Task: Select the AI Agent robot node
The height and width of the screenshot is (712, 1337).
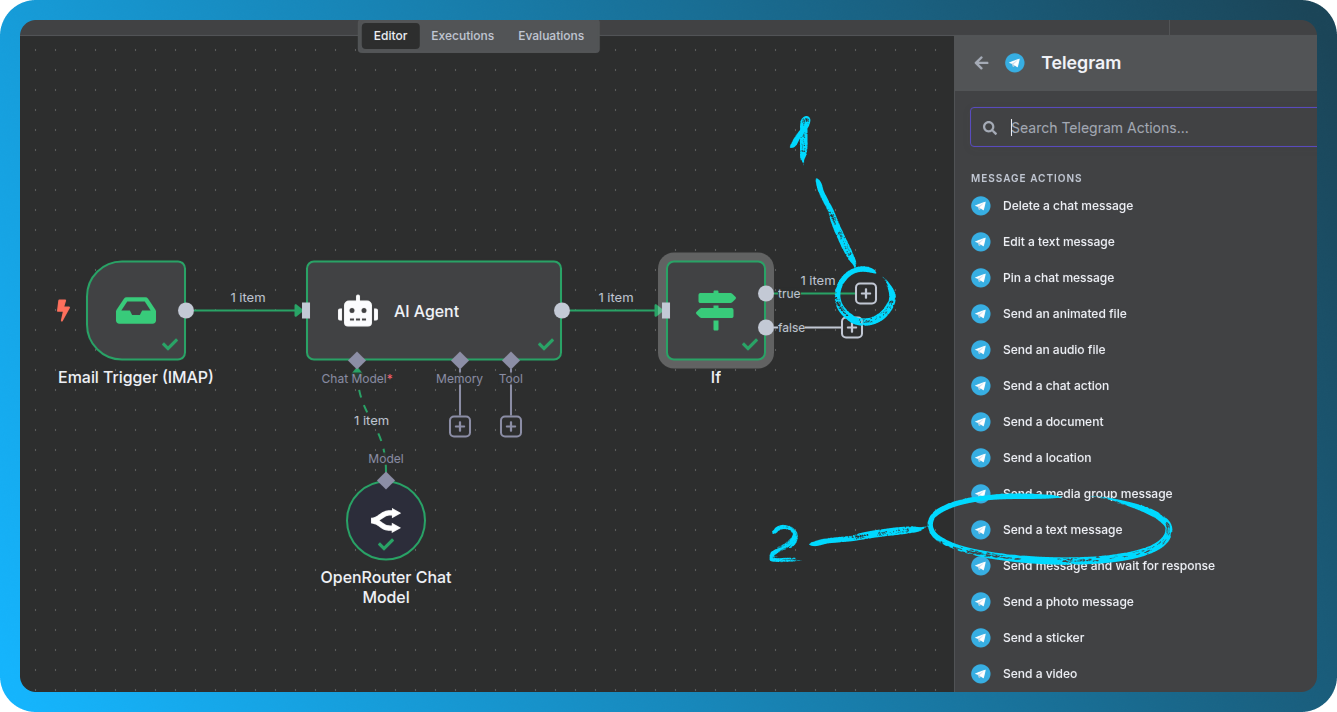Action: 358,311
